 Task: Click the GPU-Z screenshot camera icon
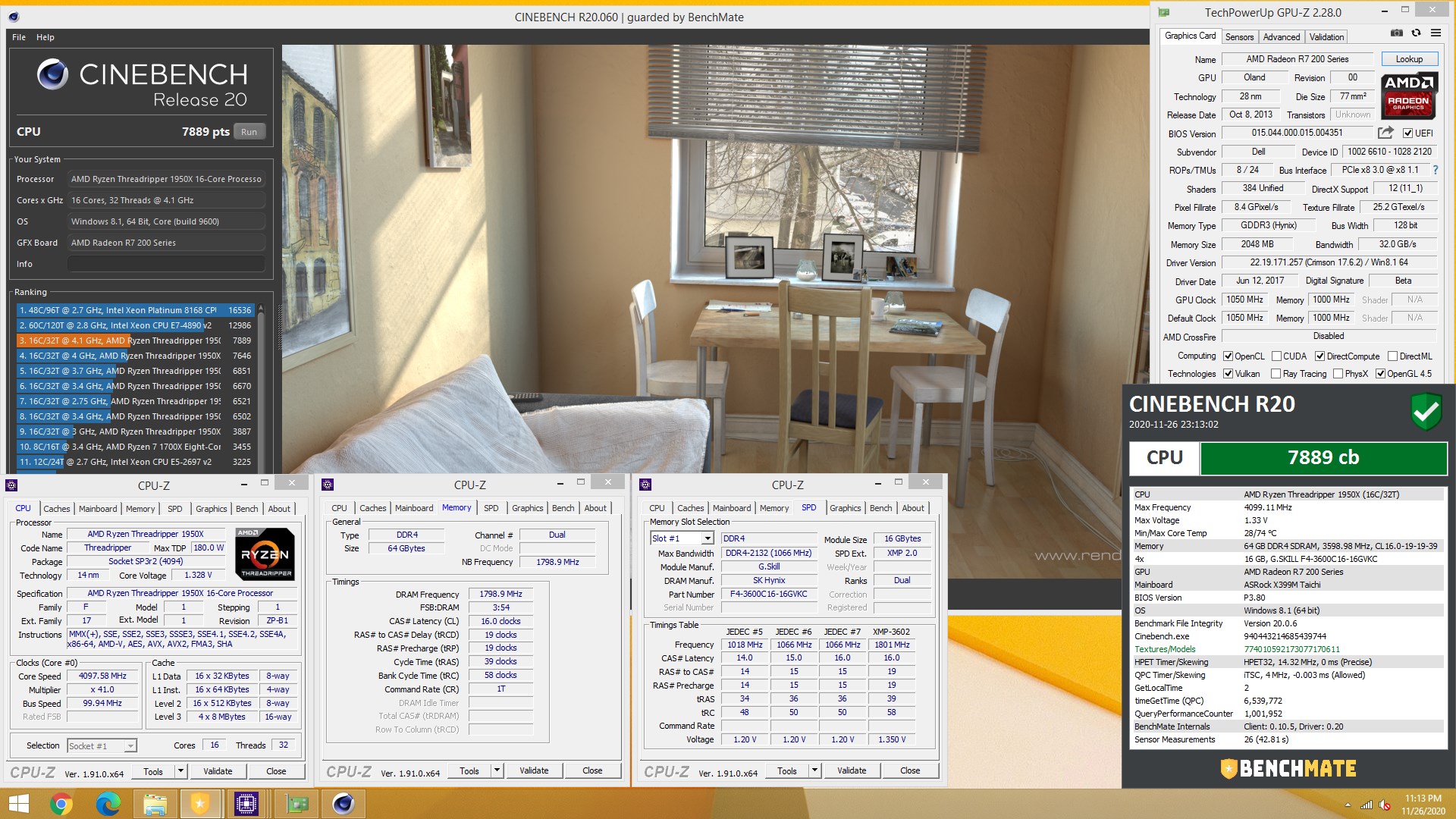click(1396, 33)
